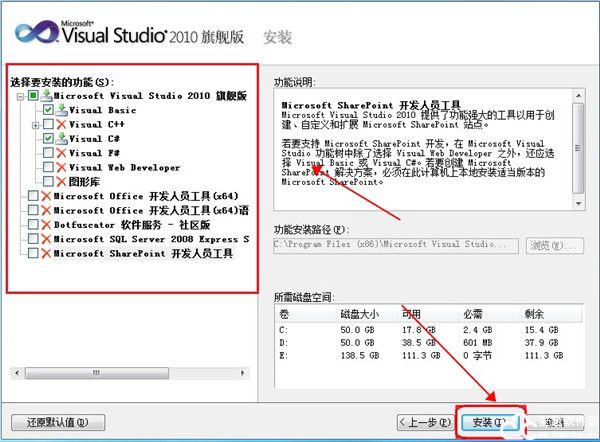Click feature description scrollbar down arrow

[578, 204]
